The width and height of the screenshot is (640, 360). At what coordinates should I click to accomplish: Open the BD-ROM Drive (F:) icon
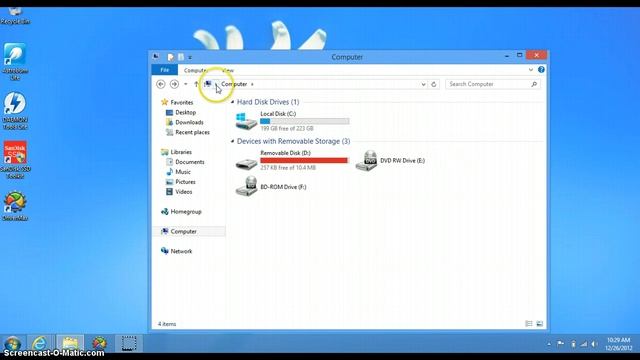[x=246, y=187]
